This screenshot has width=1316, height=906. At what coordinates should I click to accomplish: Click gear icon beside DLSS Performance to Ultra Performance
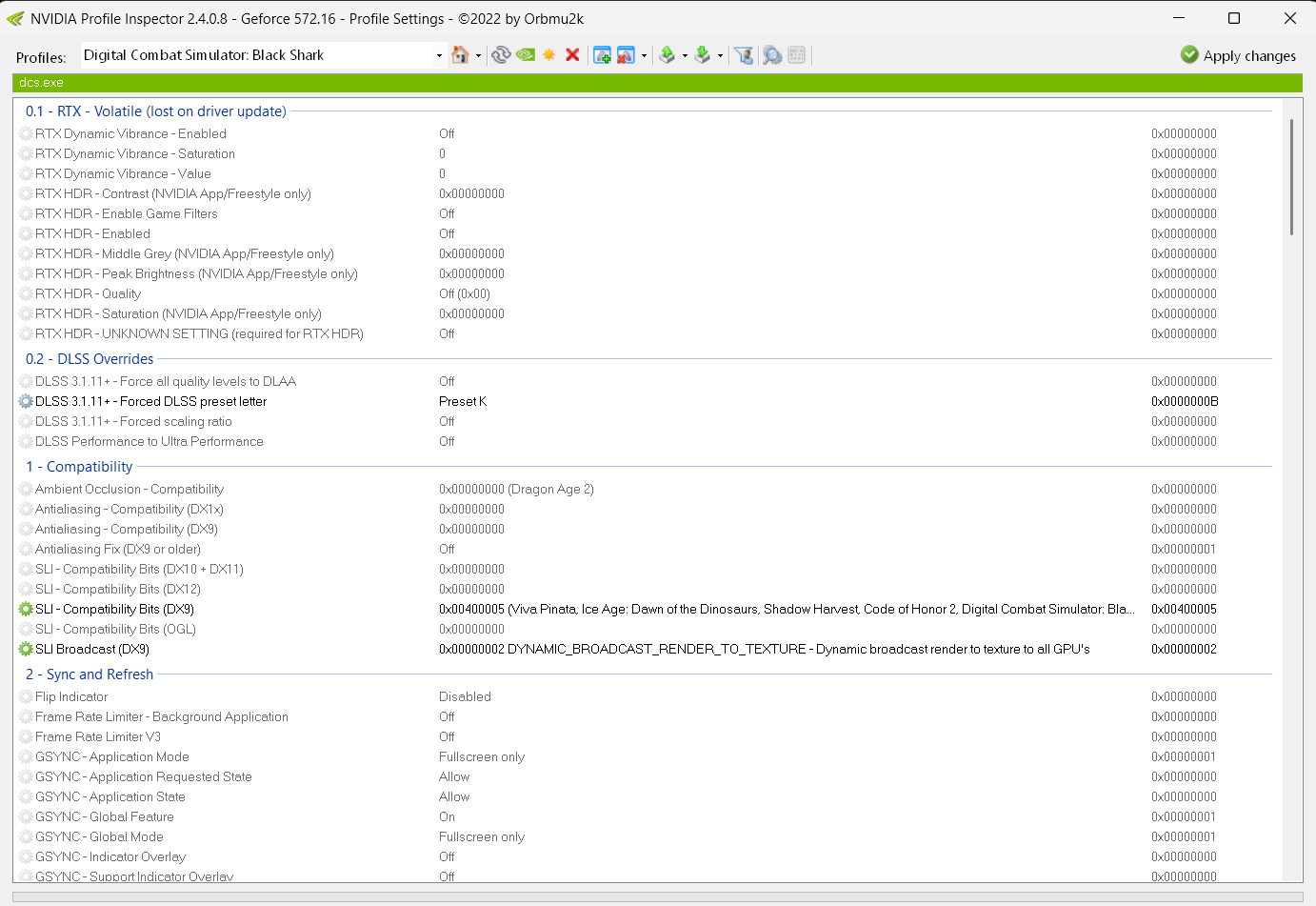pos(26,442)
